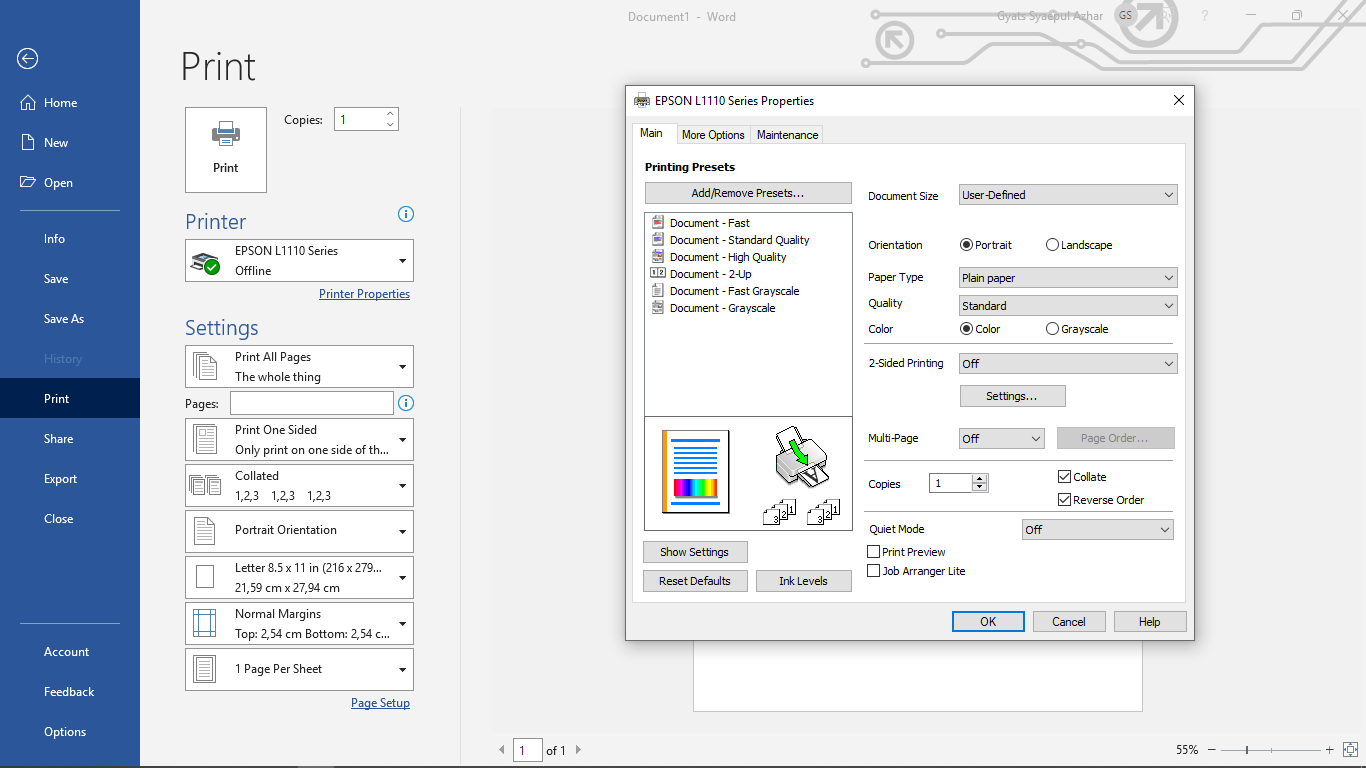The height and width of the screenshot is (768, 1366).
Task: Click the large Print button with printer icon
Action: click(x=226, y=150)
